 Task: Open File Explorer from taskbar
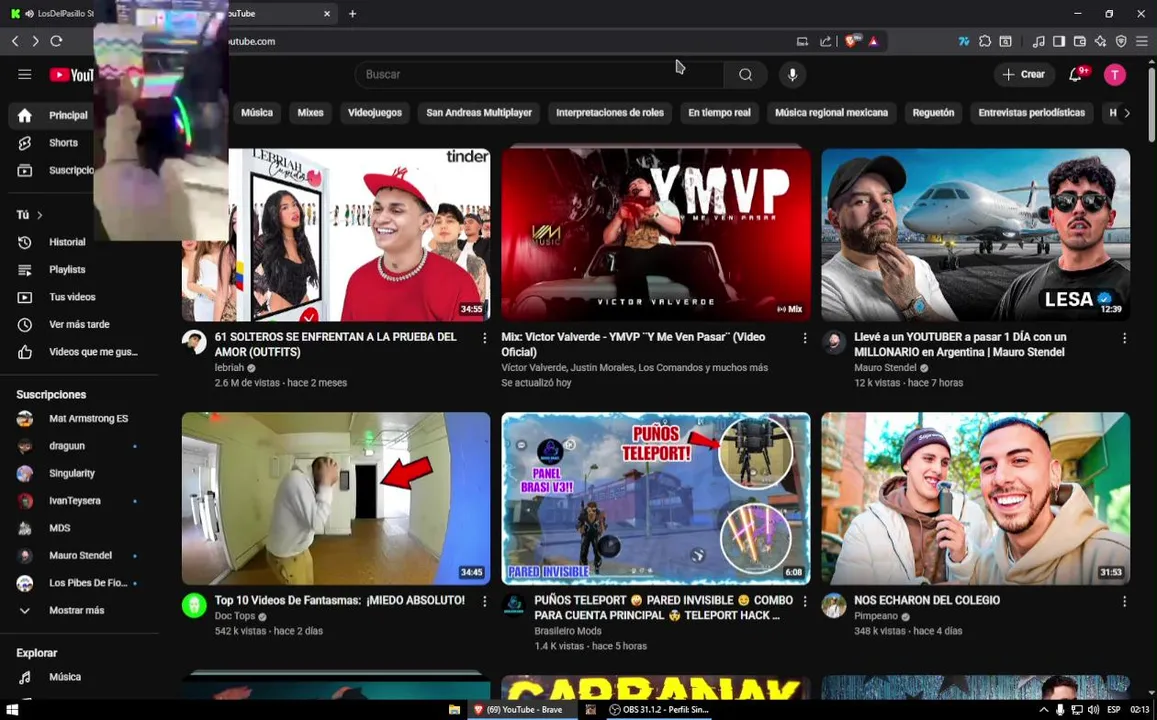click(455, 710)
